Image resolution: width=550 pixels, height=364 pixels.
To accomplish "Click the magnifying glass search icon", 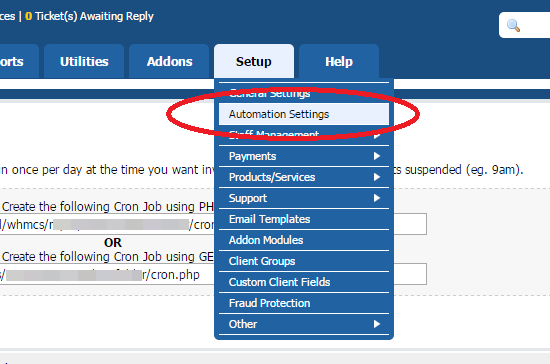I will point(513,26).
